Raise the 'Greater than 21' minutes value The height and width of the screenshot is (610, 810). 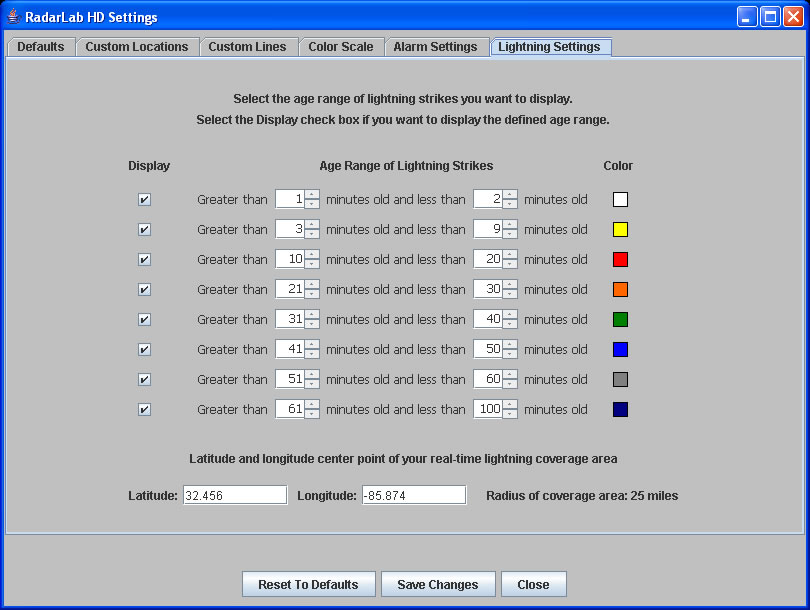point(312,285)
